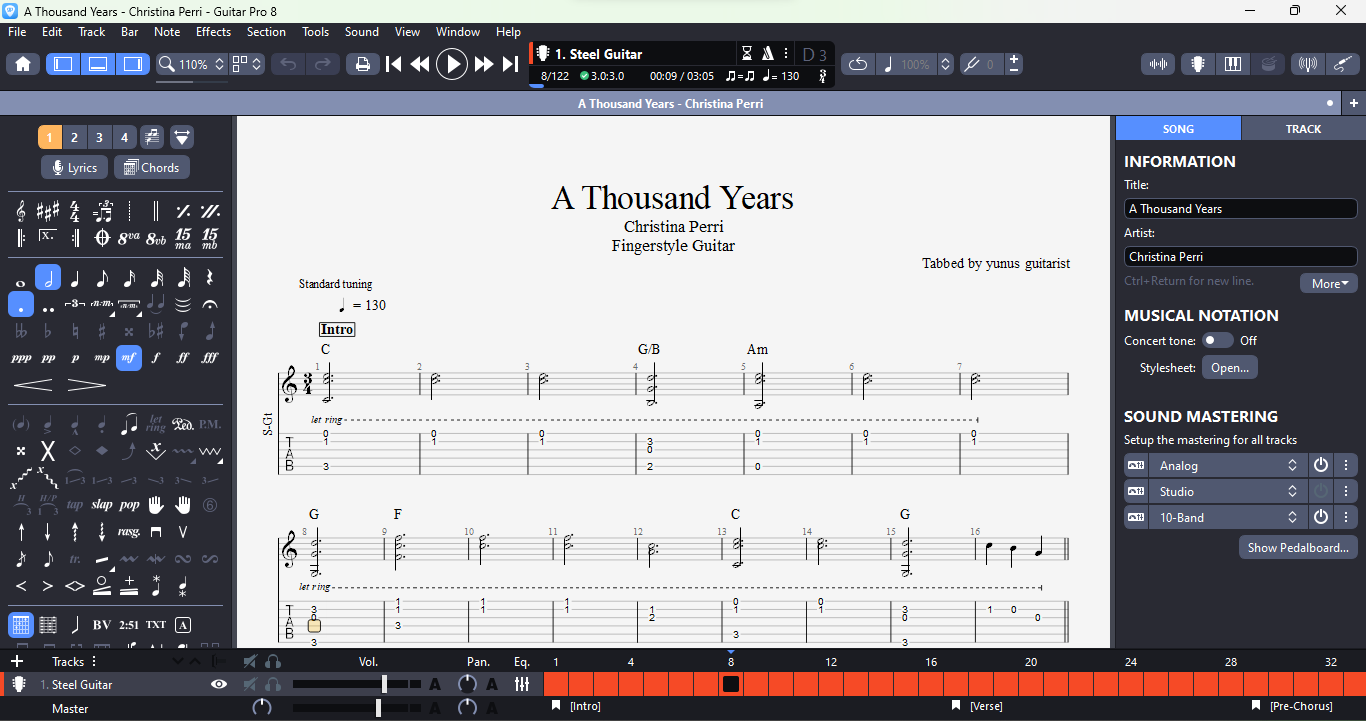Screen dimensions: 1366x721
Task: Open the Tools menu
Action: 316,32
